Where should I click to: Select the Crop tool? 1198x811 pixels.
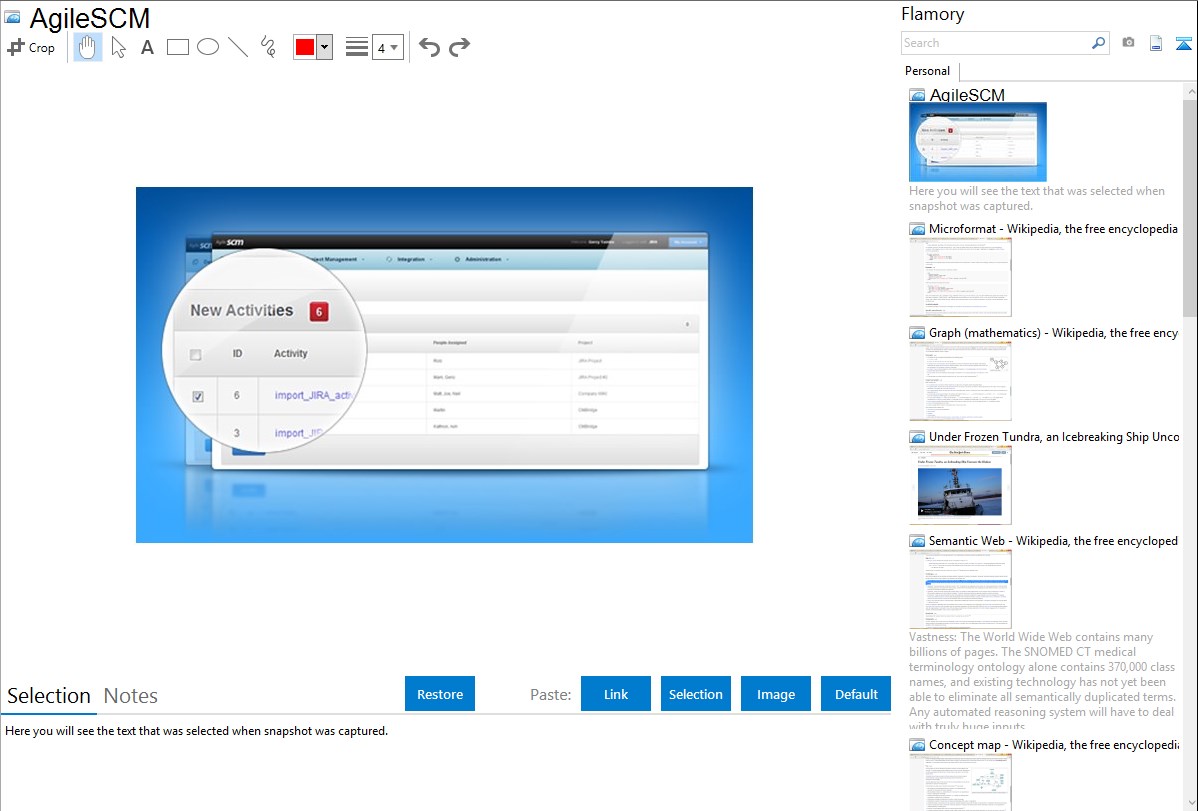tap(31, 47)
